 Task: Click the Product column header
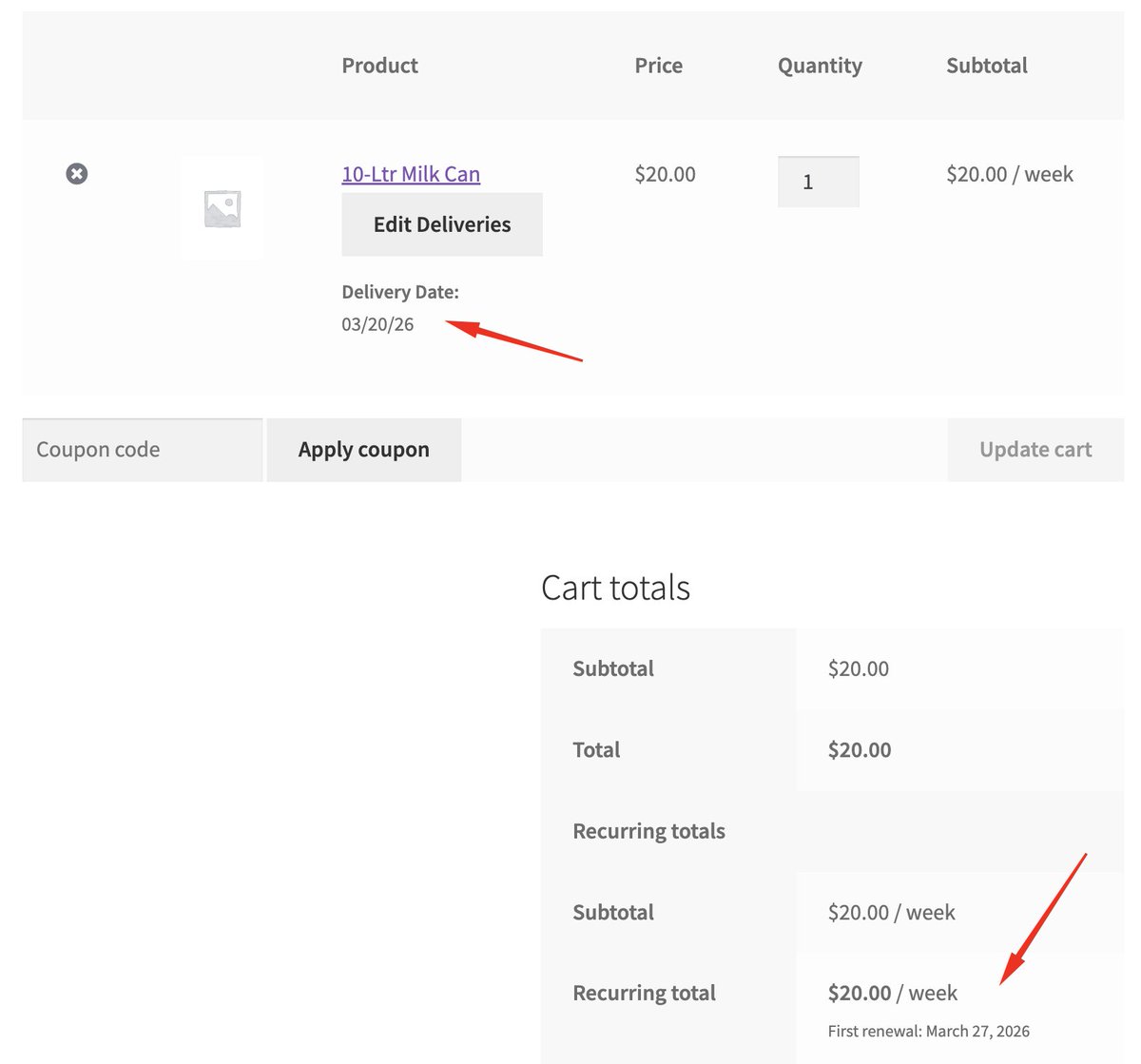[x=379, y=65]
